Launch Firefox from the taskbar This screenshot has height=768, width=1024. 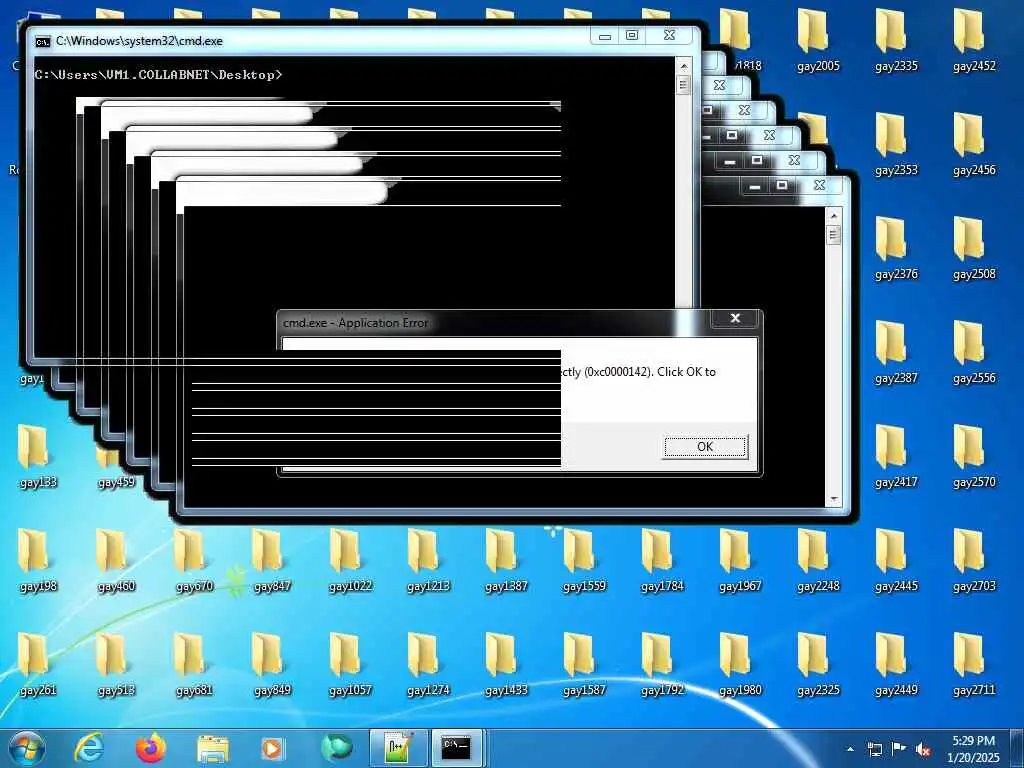[151, 748]
